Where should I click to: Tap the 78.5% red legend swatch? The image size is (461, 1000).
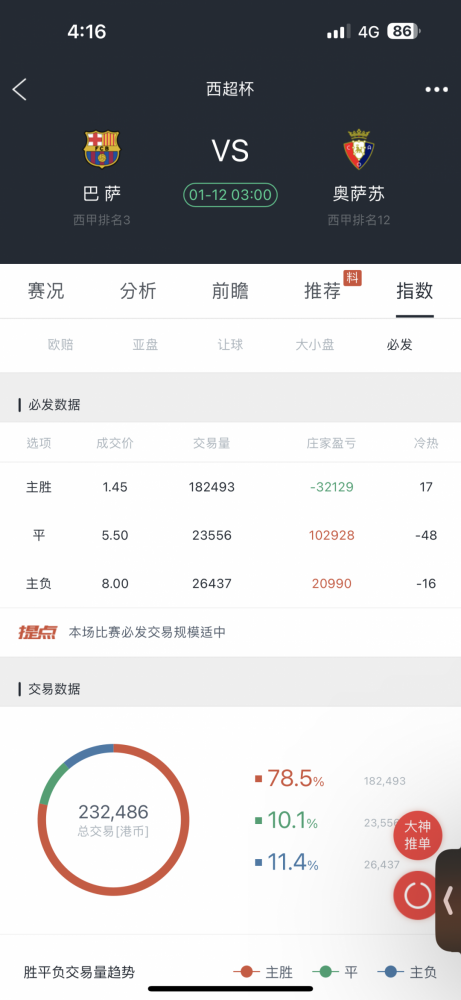[258, 779]
